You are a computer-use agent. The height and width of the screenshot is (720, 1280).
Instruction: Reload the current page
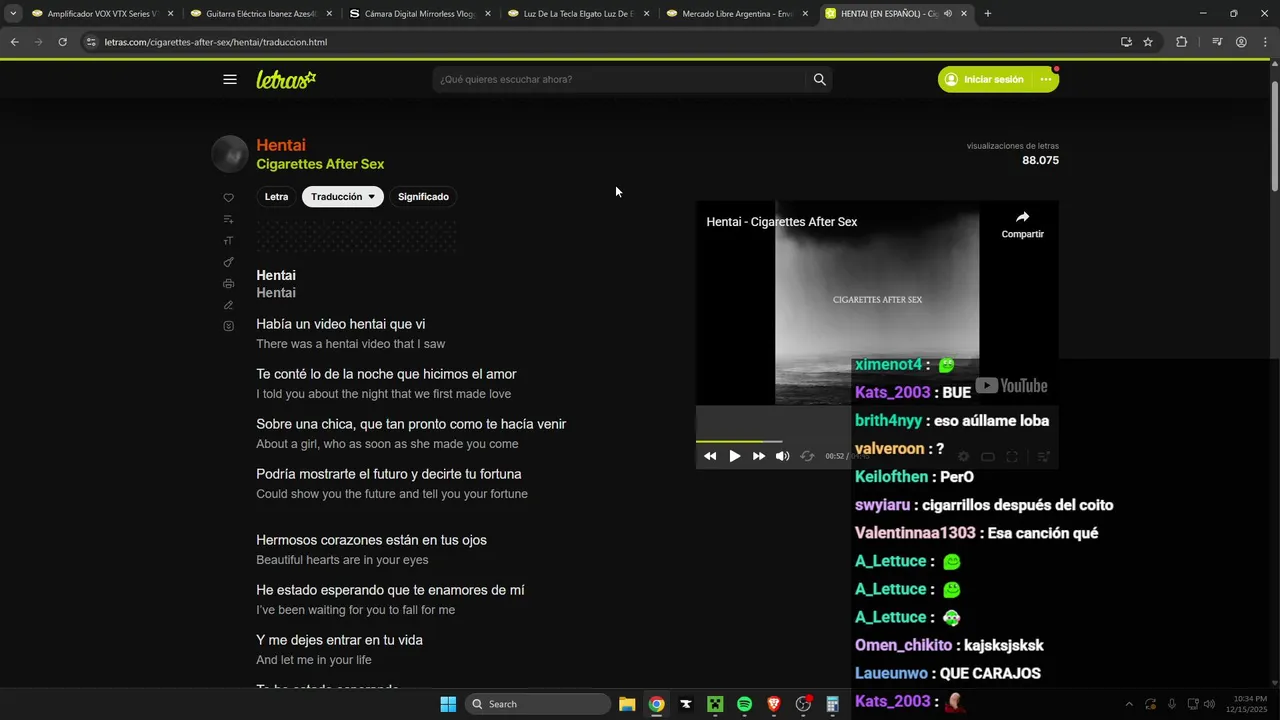(x=62, y=42)
